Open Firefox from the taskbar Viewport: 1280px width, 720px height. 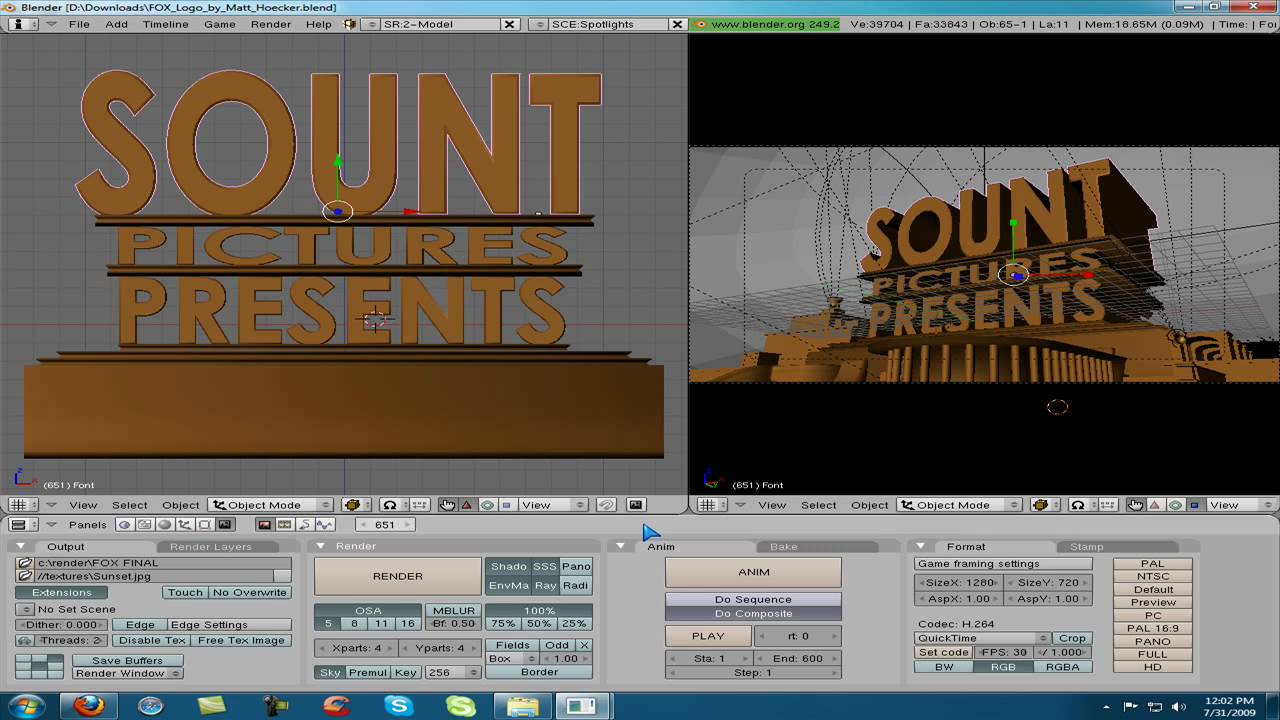(88, 706)
